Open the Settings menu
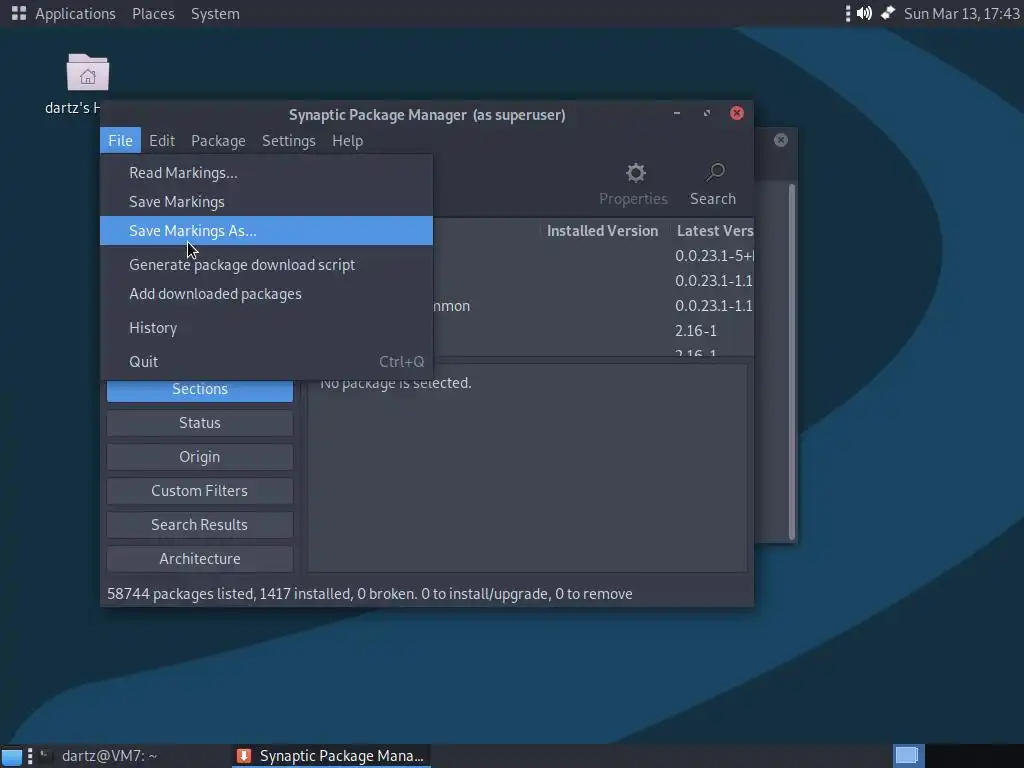 [289, 140]
